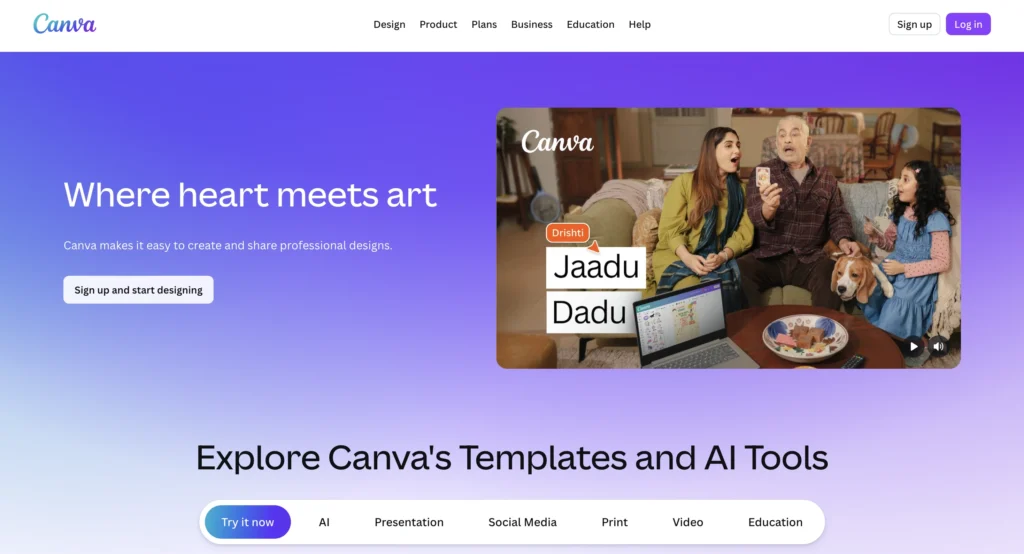
Task: Click the Canva logo in header
Action: coord(65,24)
